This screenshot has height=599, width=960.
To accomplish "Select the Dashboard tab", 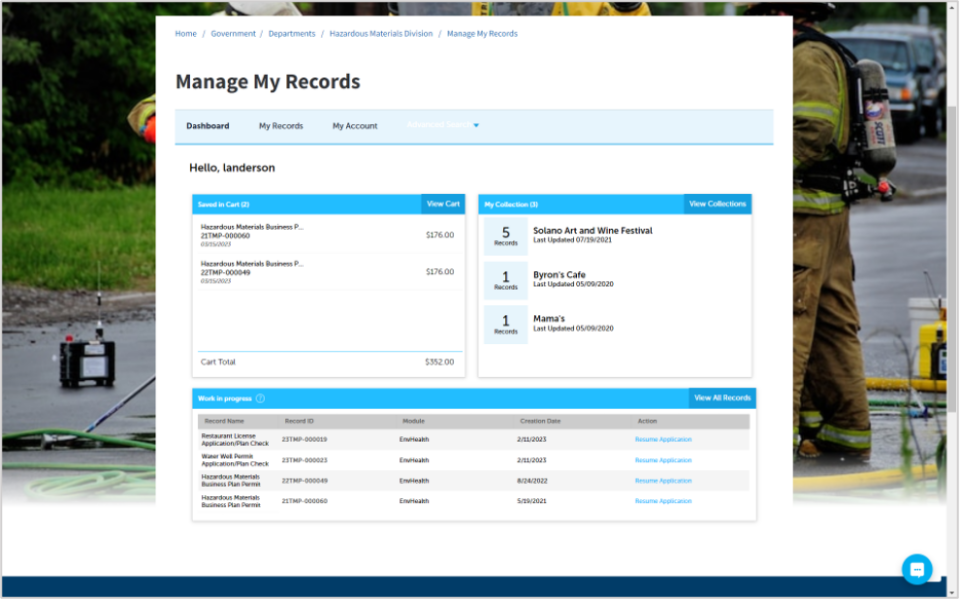I will click(x=208, y=125).
